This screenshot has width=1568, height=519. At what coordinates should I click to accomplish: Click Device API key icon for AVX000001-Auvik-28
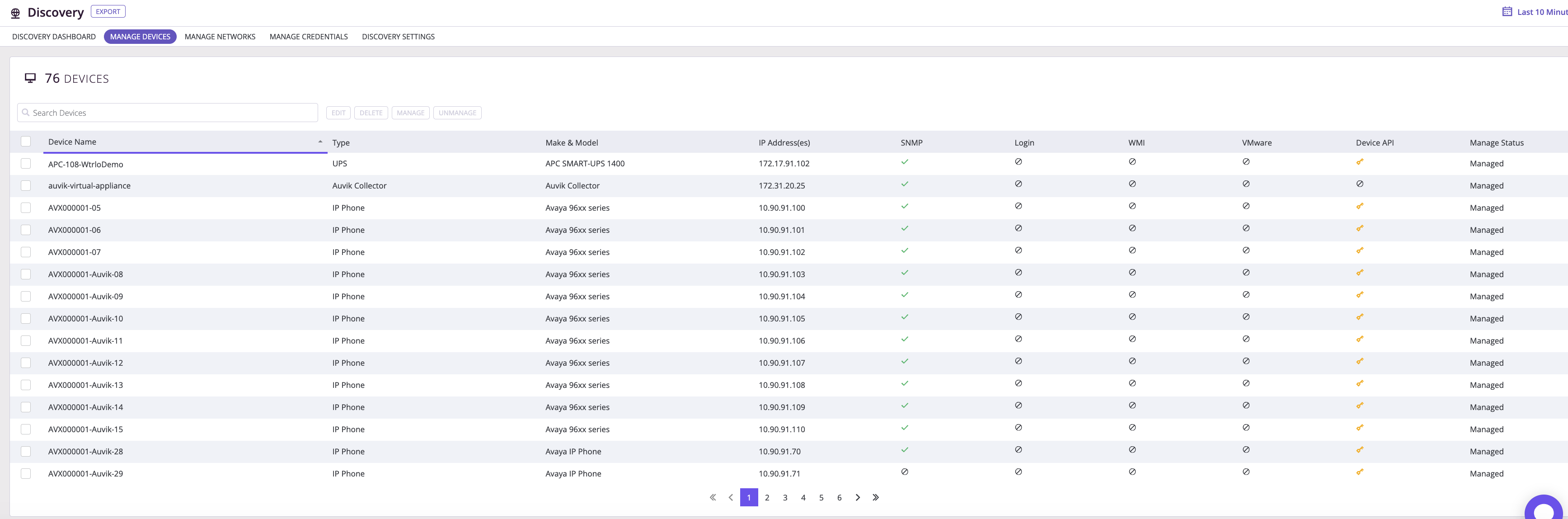[1360, 450]
